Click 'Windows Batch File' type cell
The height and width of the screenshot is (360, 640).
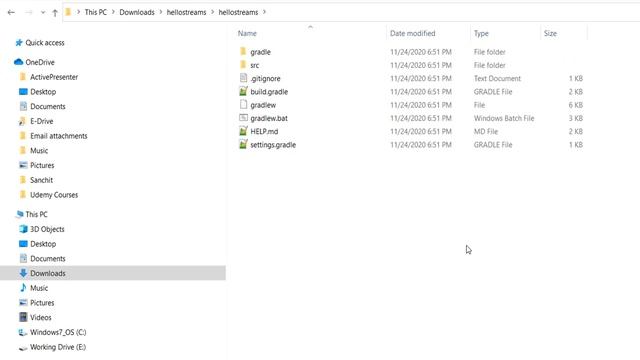pos(504,118)
